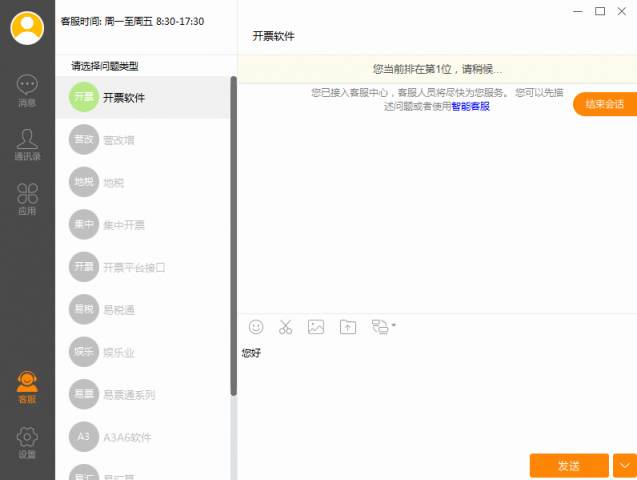Click the message text input area
The image size is (637, 480).
pyautogui.click(x=436, y=395)
